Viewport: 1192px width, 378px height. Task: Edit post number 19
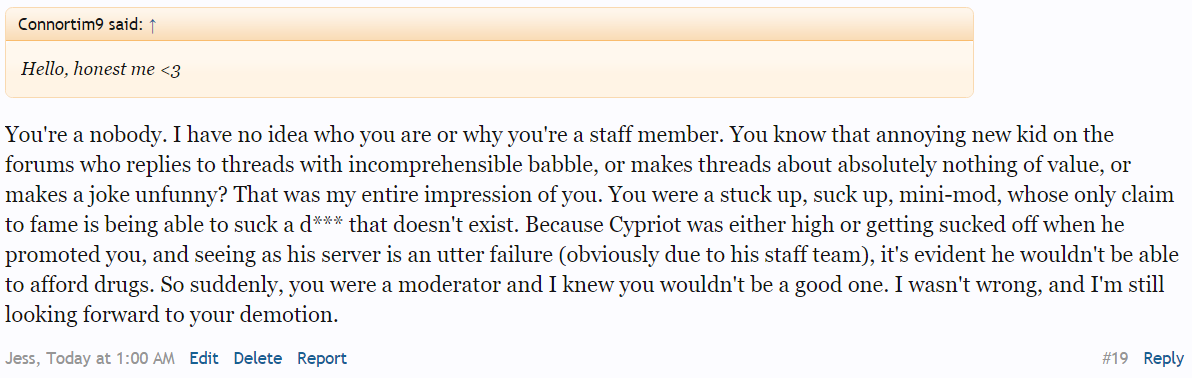pyautogui.click(x=204, y=358)
